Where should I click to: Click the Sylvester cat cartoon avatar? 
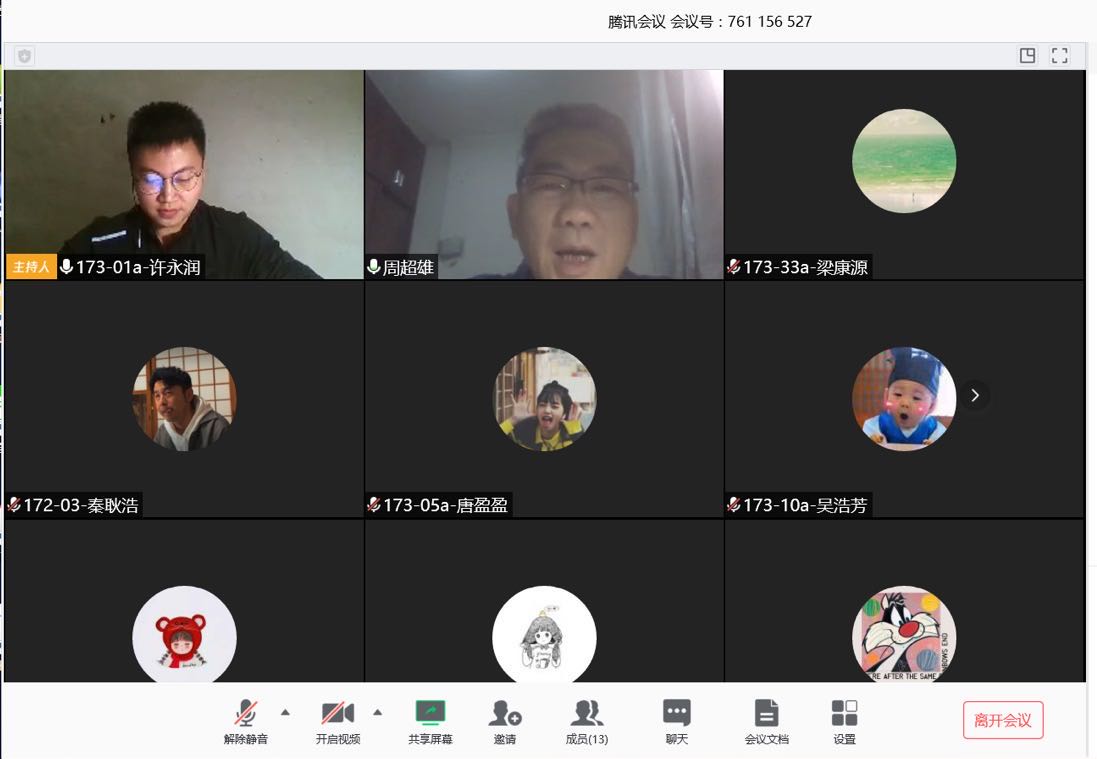(x=904, y=635)
